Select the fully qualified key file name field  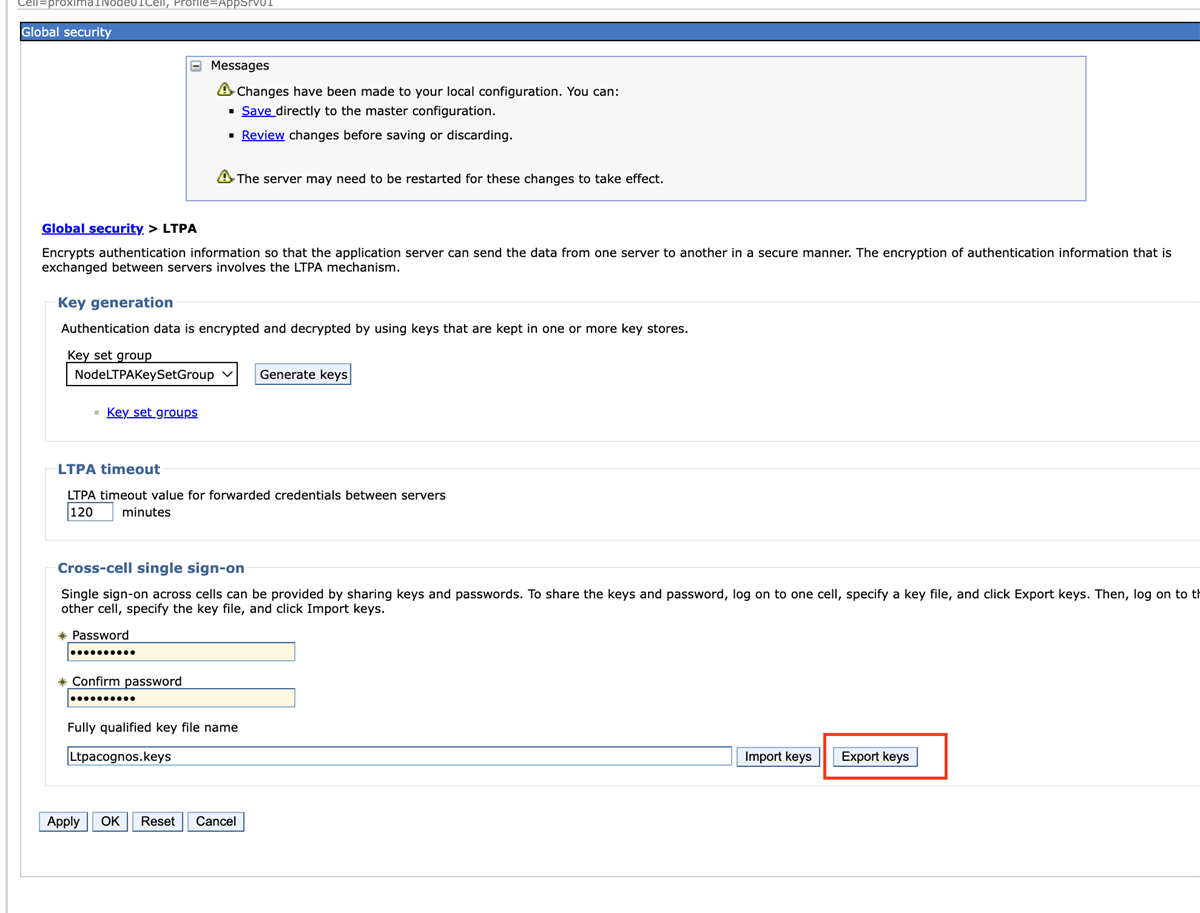[x=399, y=757]
